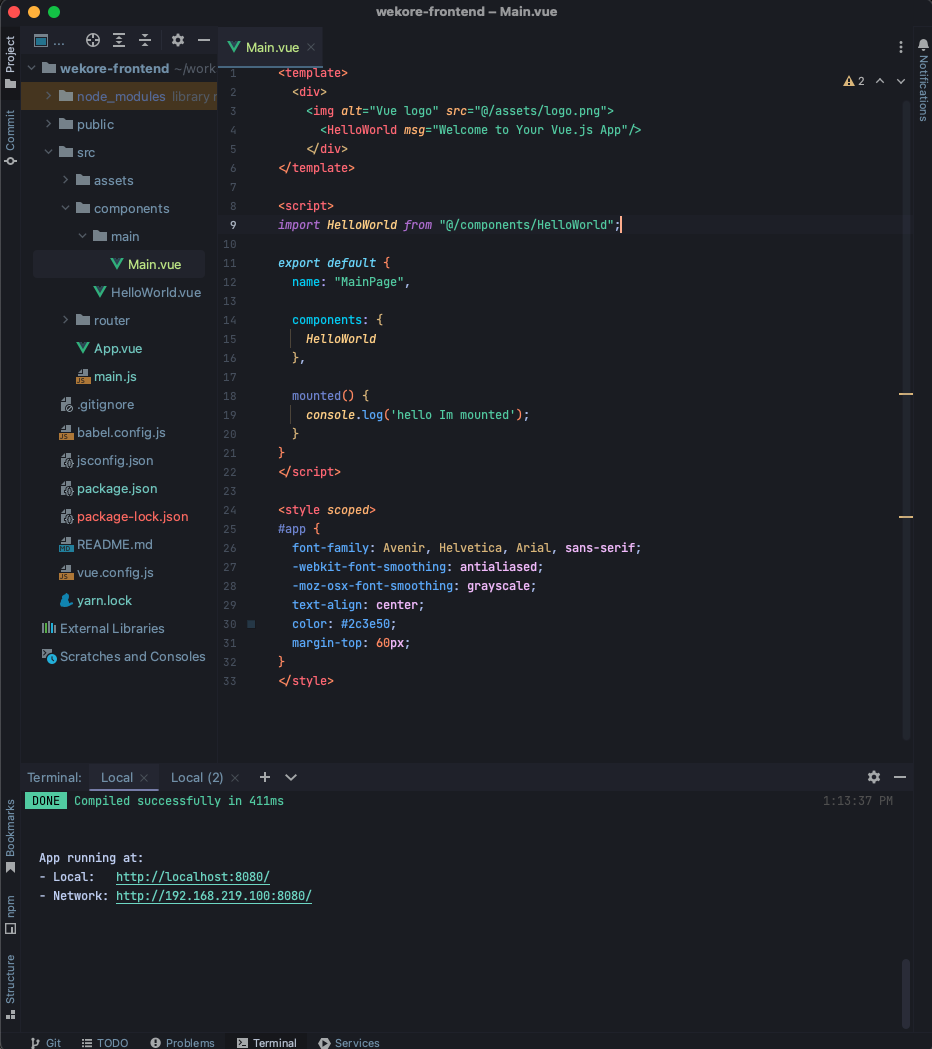932x1049 pixels.
Task: Collapse the wekore-frontend root folder
Action: 31,68
